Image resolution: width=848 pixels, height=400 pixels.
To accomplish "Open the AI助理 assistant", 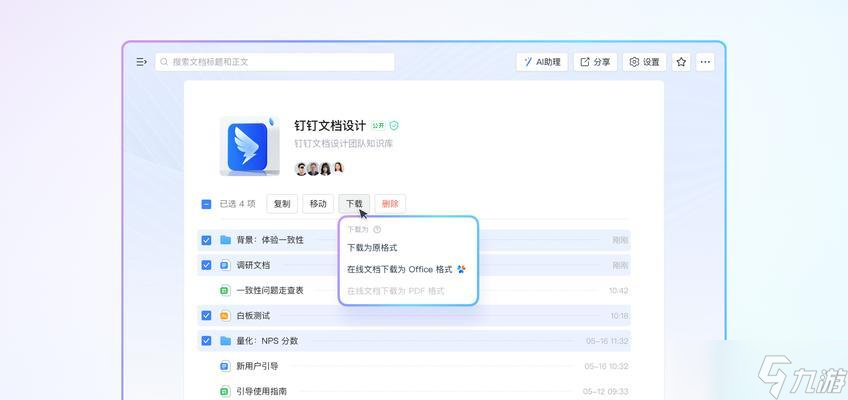I will 542,62.
